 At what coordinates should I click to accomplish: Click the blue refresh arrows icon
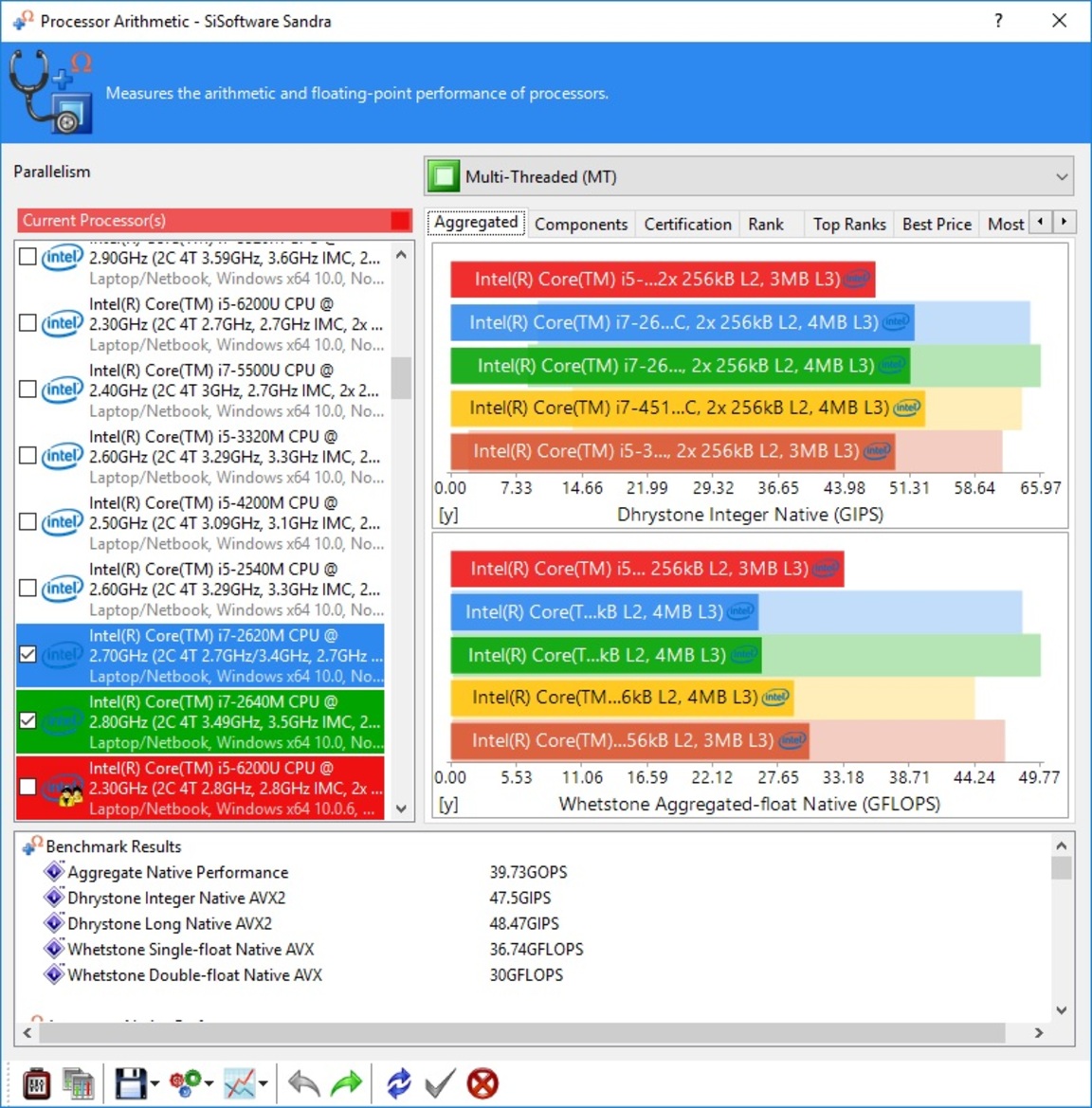(399, 1082)
